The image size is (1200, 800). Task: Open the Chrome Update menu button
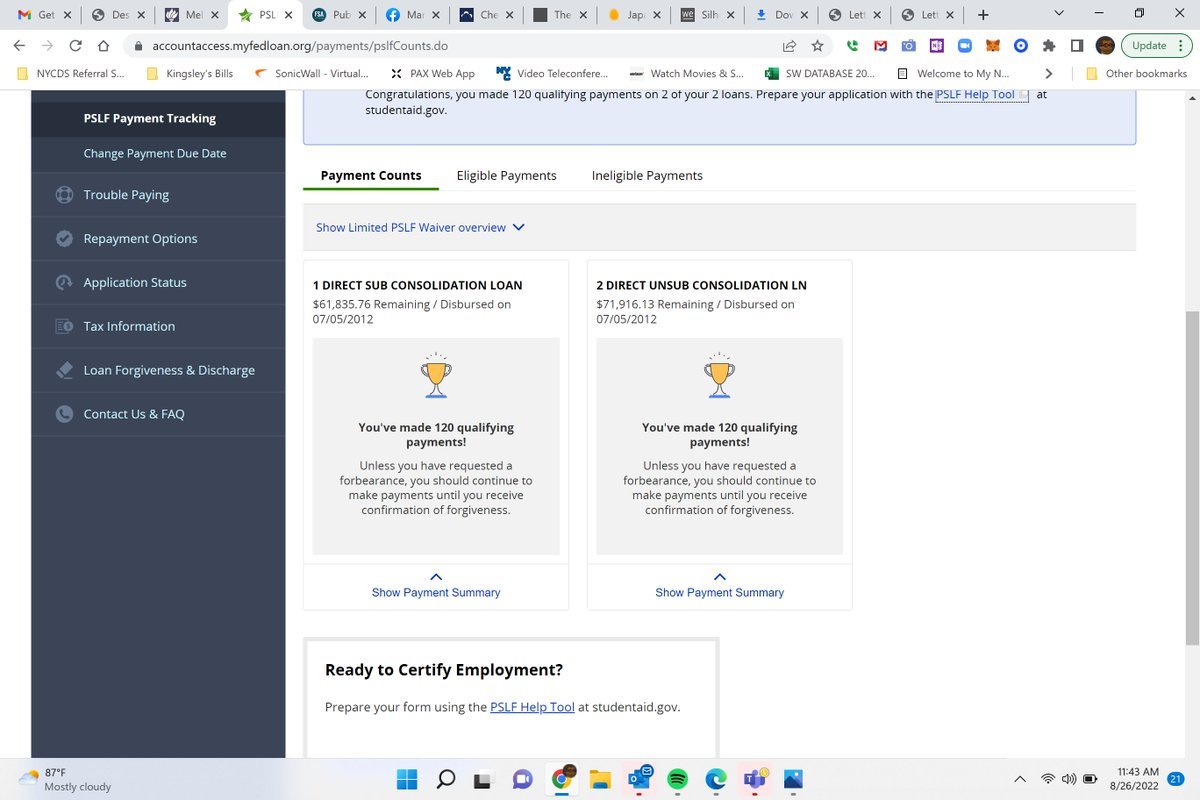[x=1155, y=46]
